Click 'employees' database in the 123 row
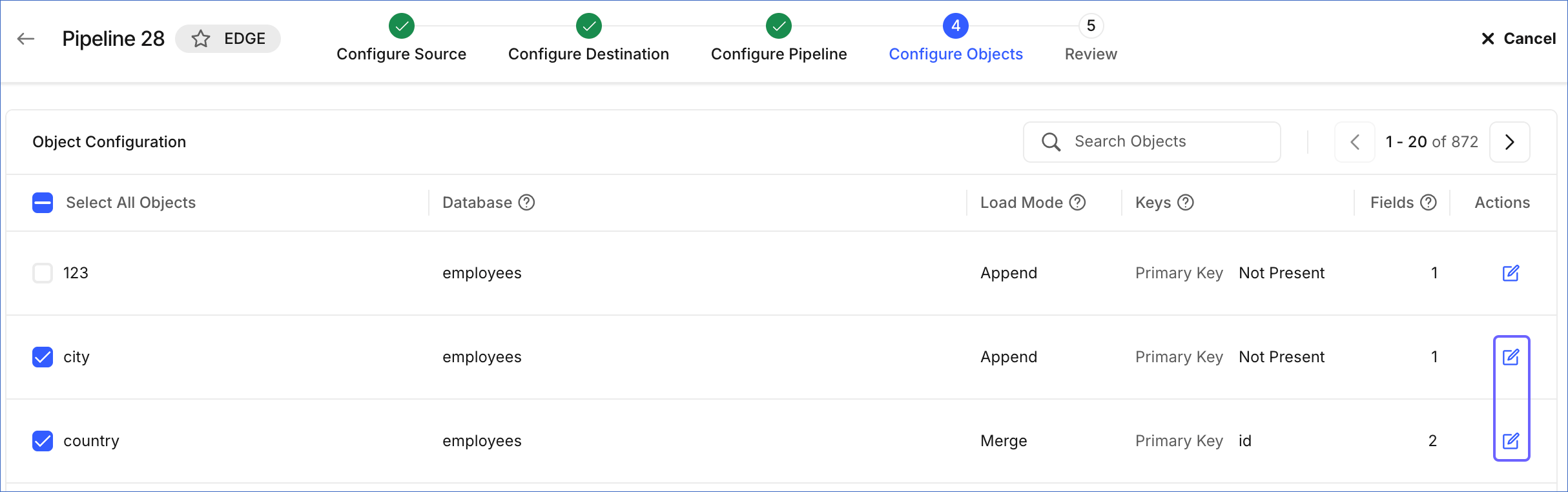This screenshot has height=492, width=1568. tap(482, 273)
